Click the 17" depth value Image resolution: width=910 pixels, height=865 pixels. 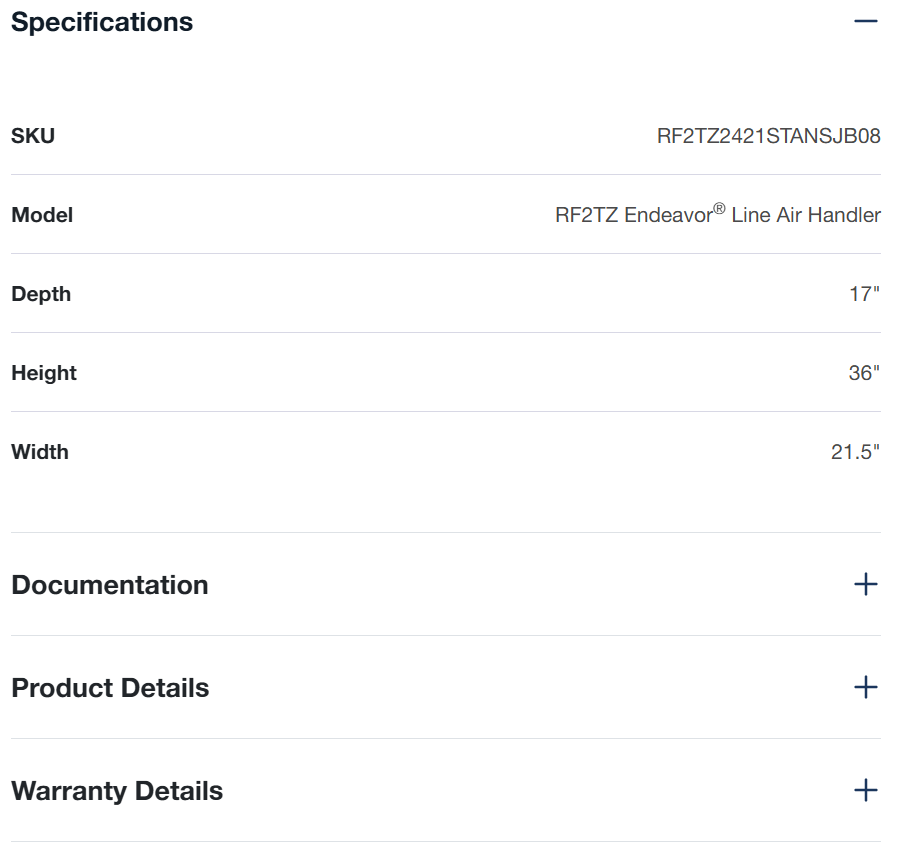point(864,294)
